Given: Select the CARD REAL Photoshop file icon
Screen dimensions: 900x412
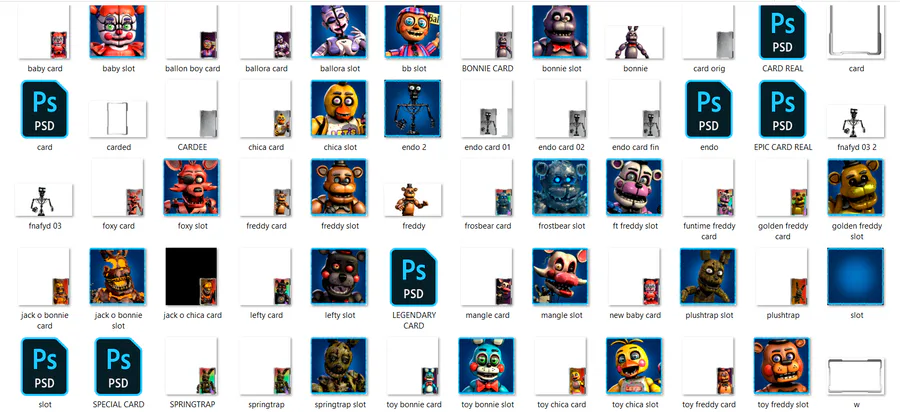Looking at the screenshot, I should tap(782, 32).
